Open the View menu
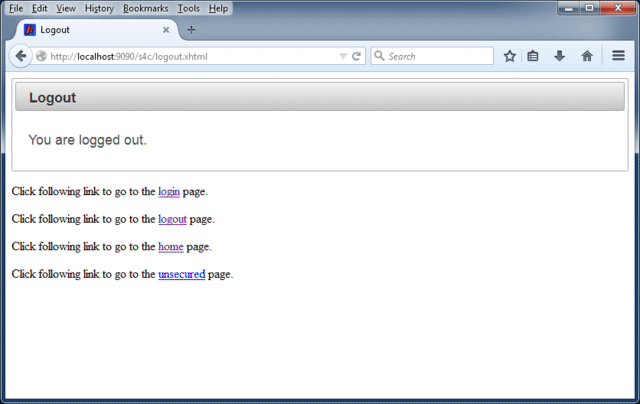 point(66,8)
